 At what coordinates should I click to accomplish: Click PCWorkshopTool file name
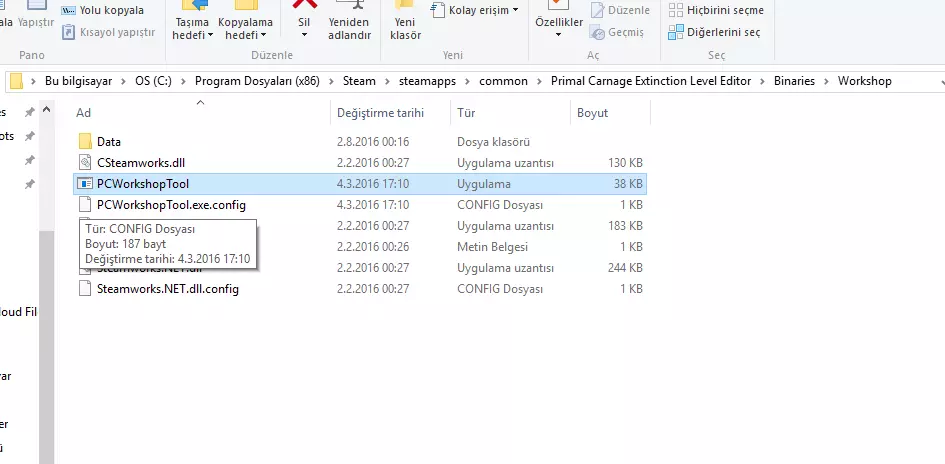143,184
